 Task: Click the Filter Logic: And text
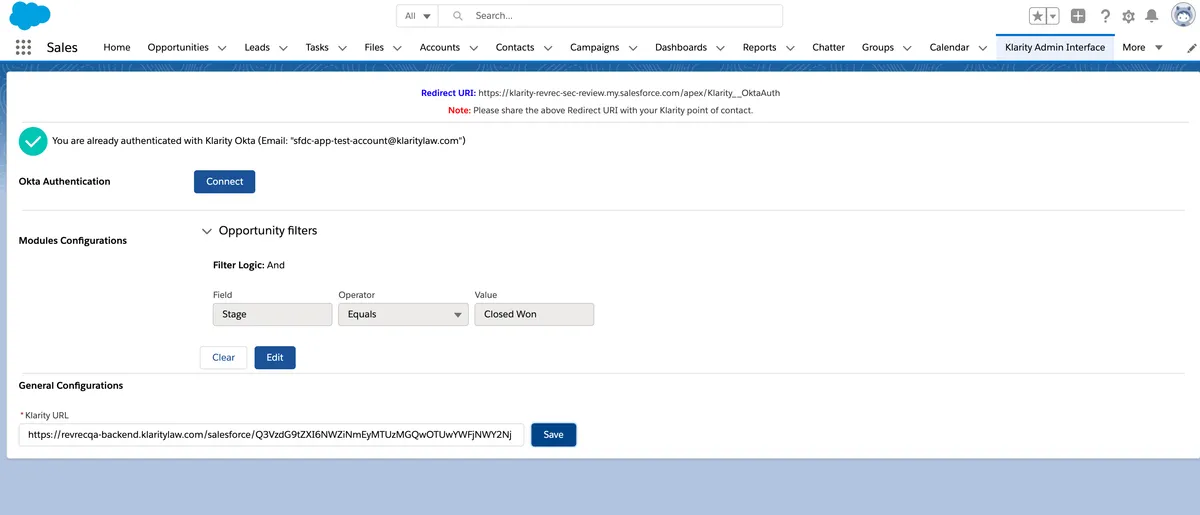coord(249,265)
